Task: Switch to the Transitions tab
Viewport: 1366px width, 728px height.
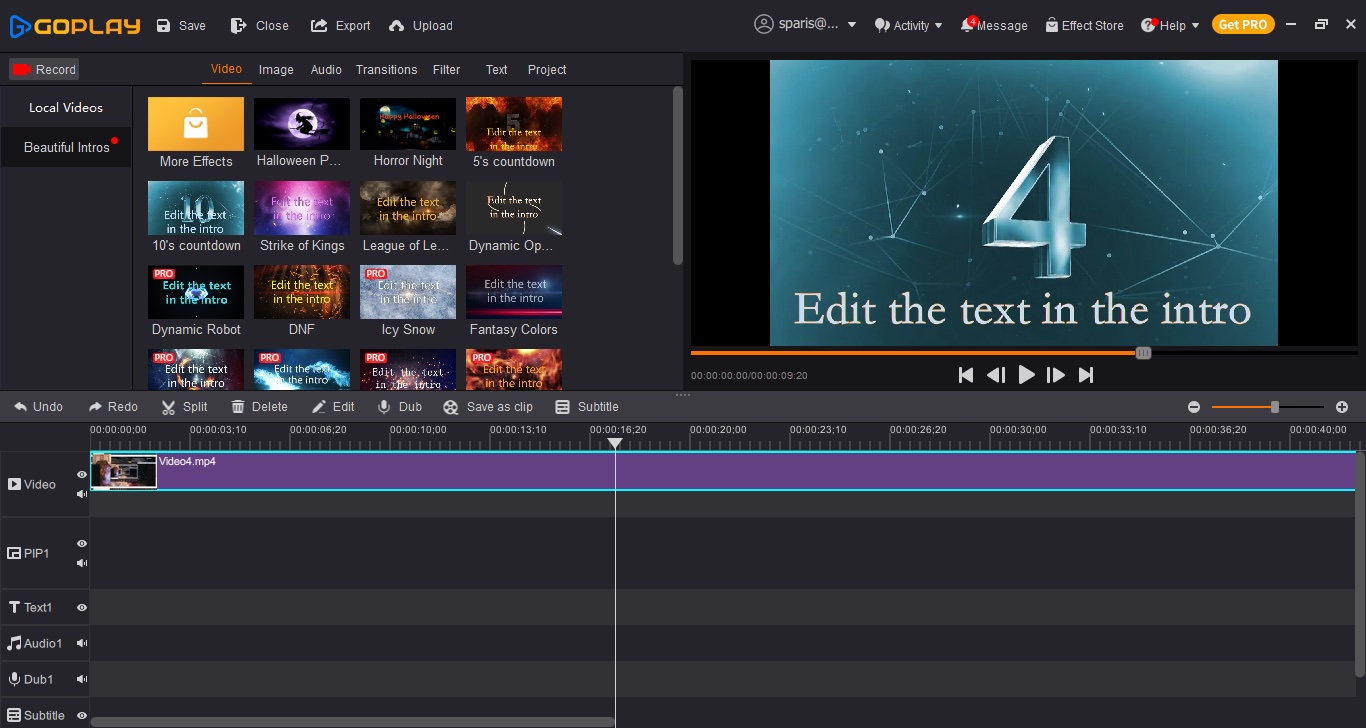Action: (x=386, y=70)
